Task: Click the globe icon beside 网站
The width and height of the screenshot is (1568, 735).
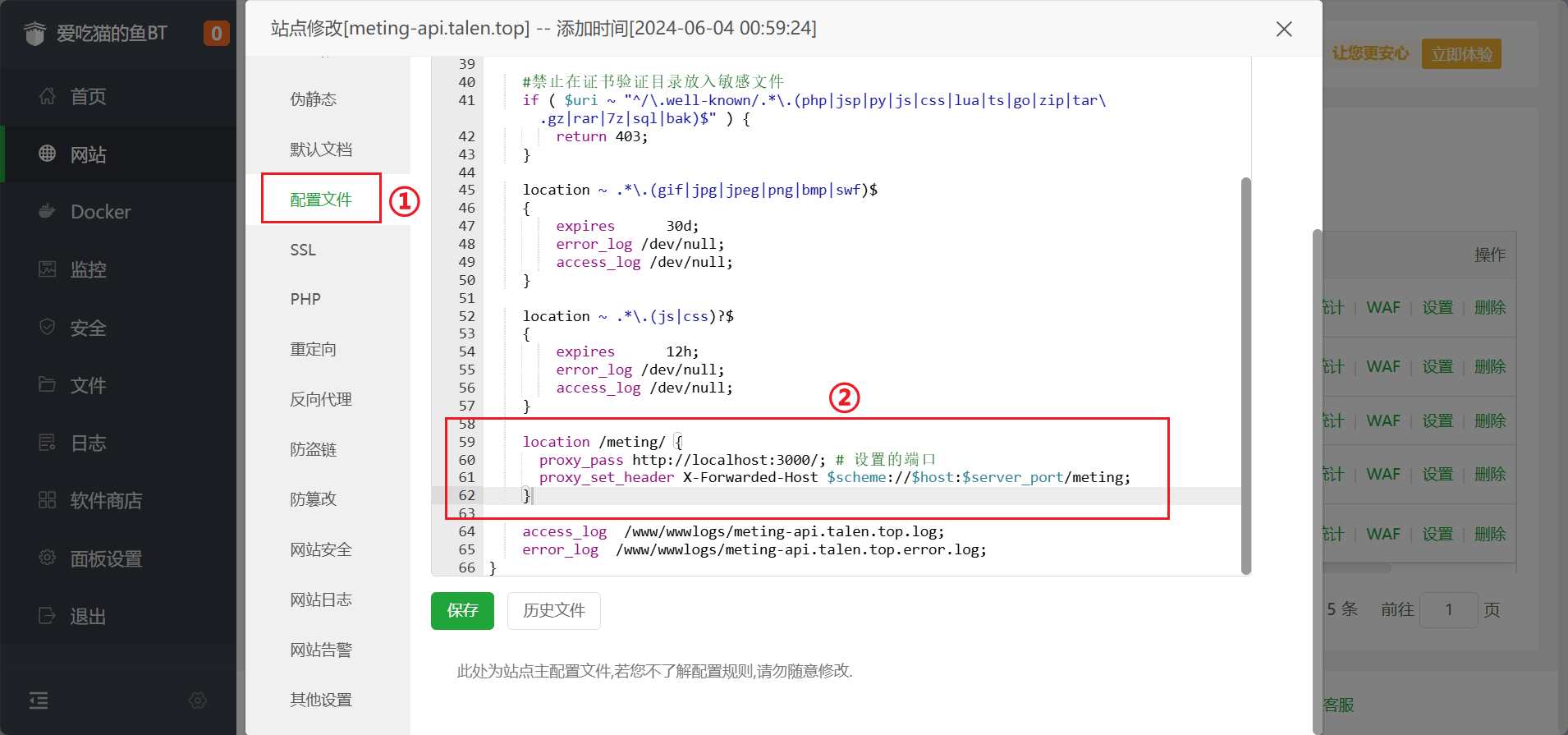Action: [x=48, y=154]
